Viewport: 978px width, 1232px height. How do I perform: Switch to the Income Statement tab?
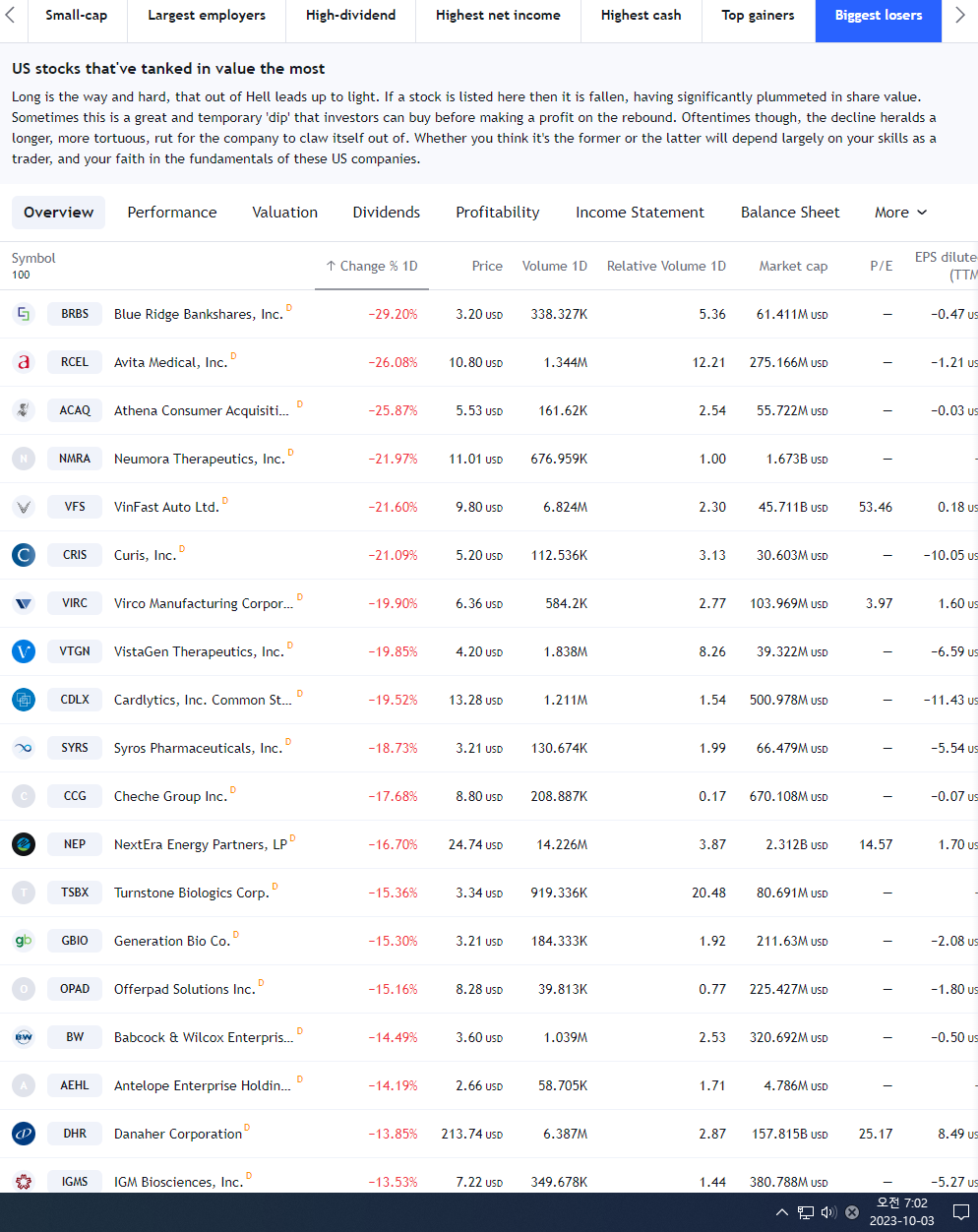(x=641, y=213)
